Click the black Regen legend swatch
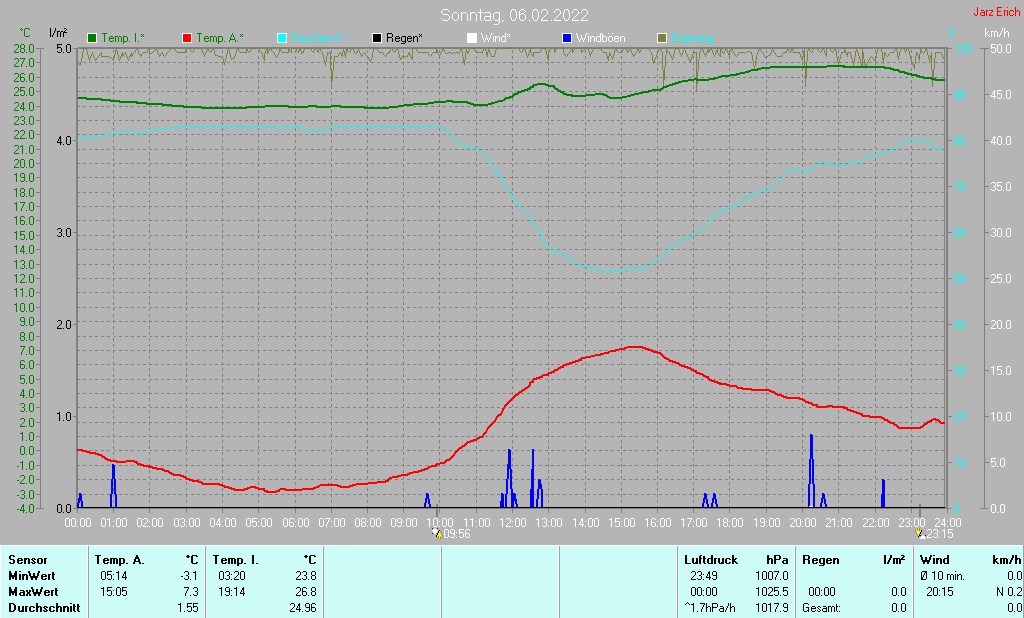The height and width of the screenshot is (618, 1024). click(377, 38)
